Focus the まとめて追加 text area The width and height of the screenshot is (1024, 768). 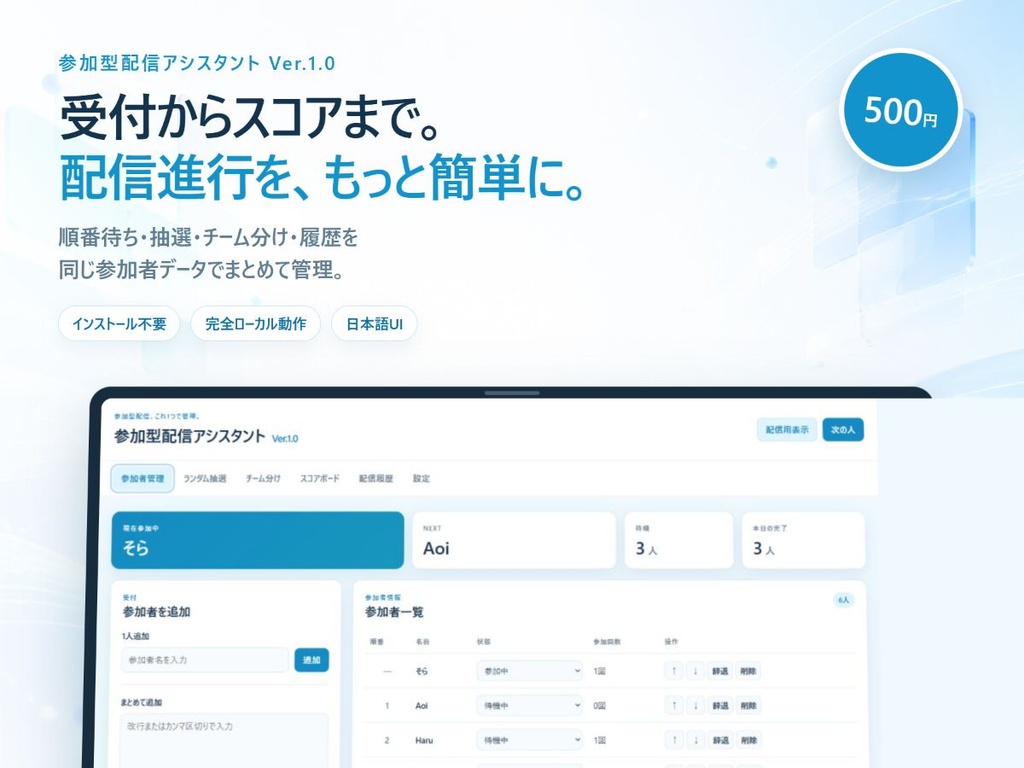pyautogui.click(x=224, y=741)
